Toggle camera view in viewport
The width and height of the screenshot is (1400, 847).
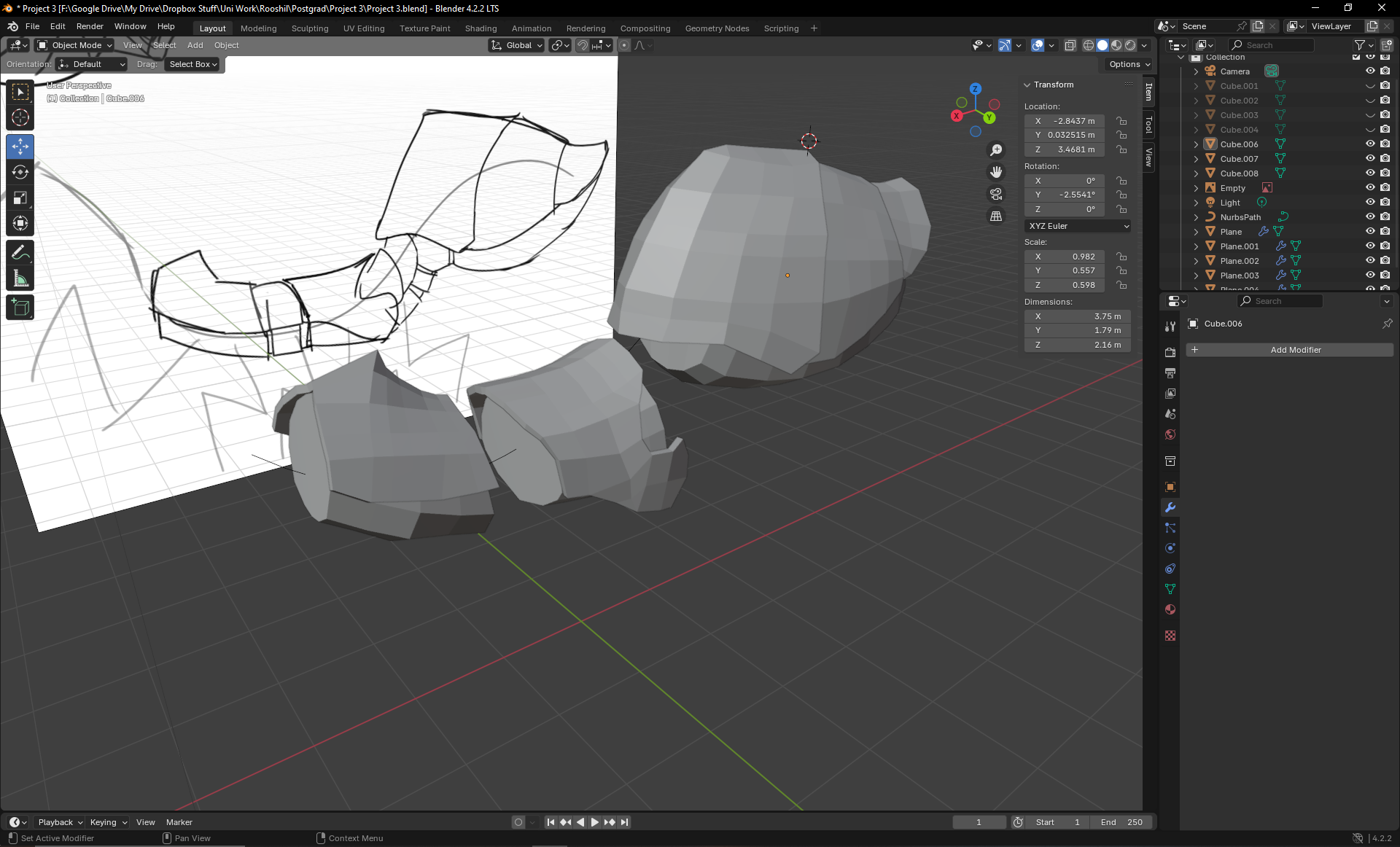996,194
